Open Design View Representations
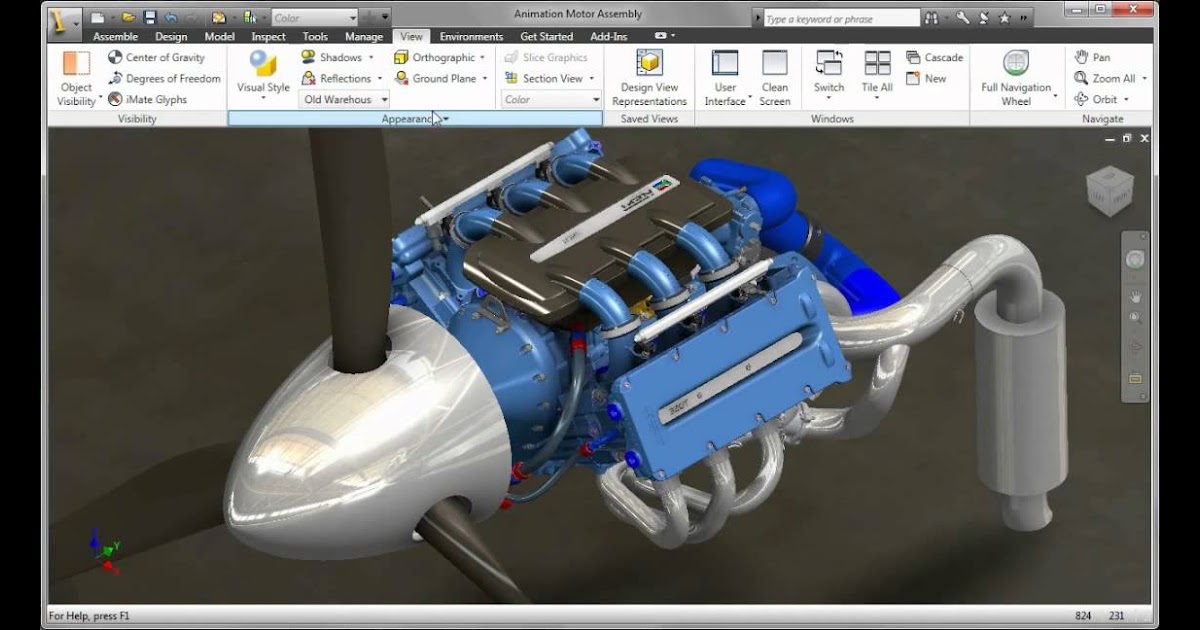Image resolution: width=1200 pixels, height=630 pixels. pyautogui.click(x=649, y=64)
